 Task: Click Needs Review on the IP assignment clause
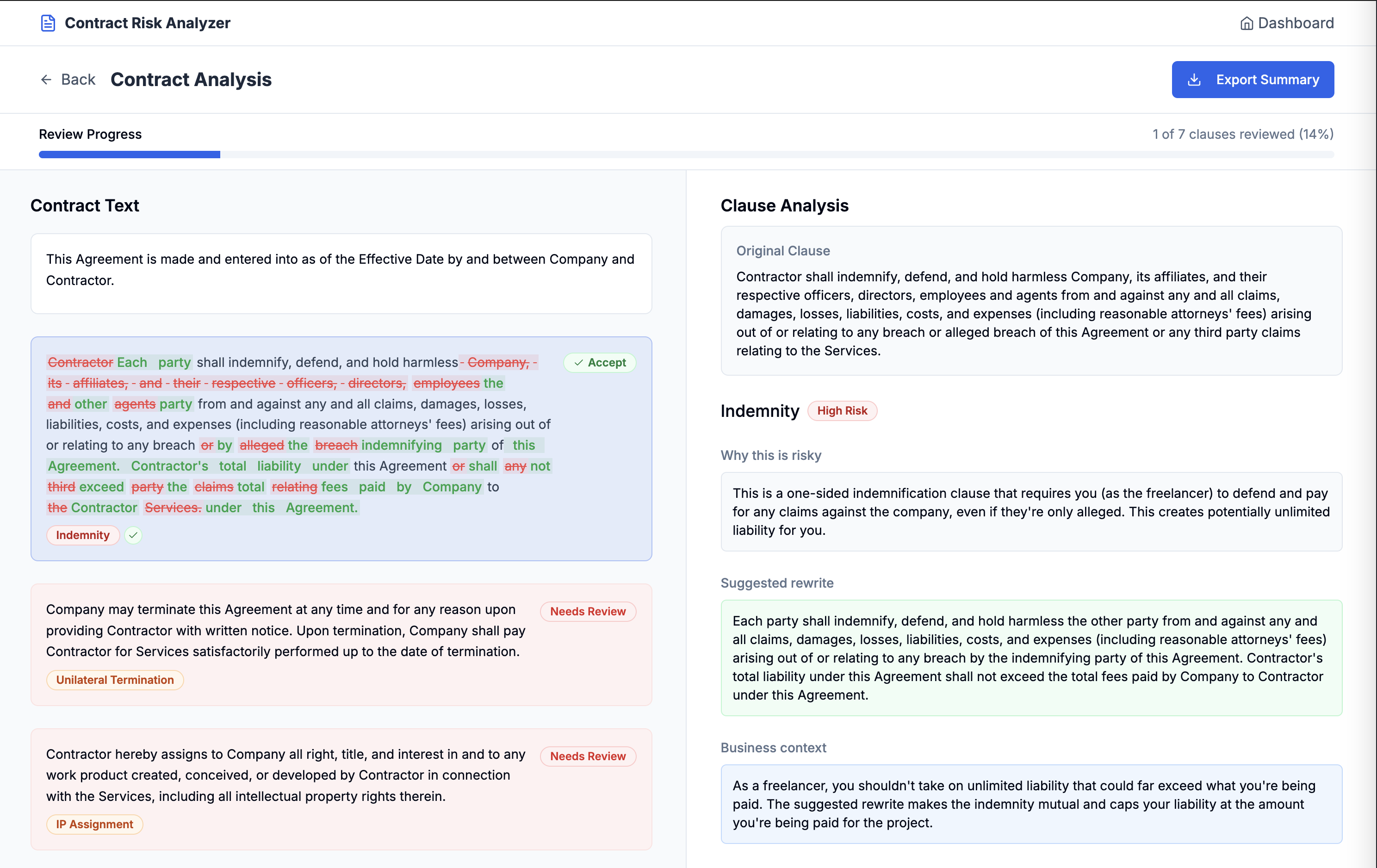(x=588, y=756)
